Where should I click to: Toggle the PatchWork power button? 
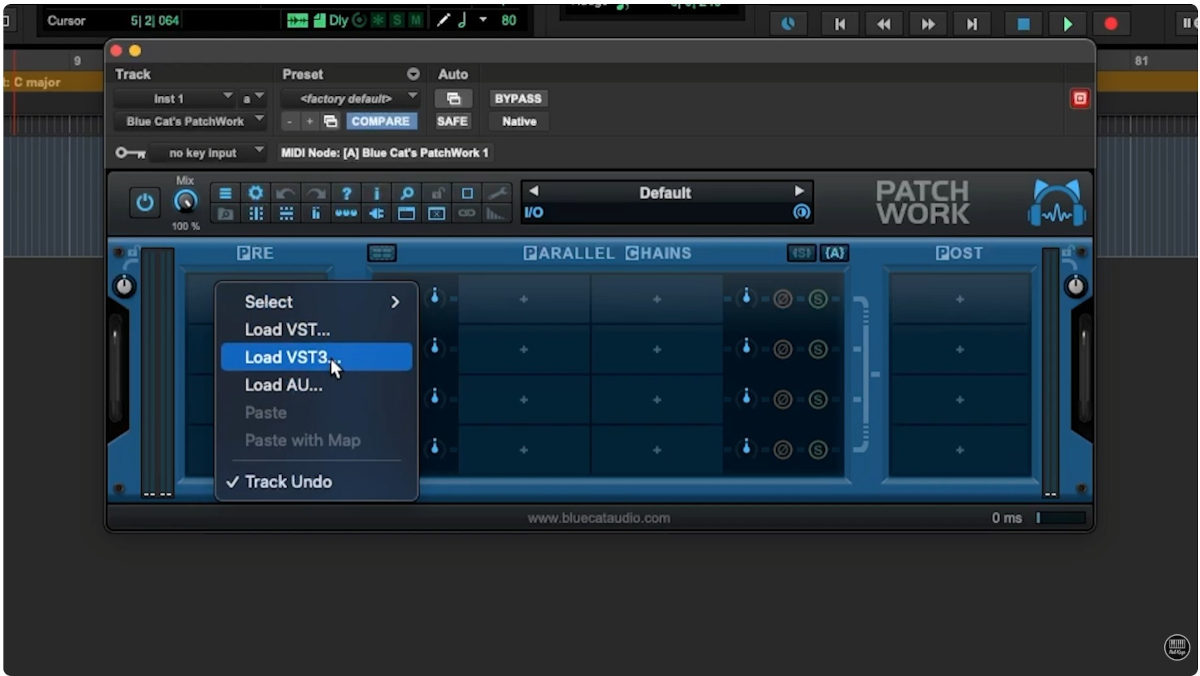point(145,203)
